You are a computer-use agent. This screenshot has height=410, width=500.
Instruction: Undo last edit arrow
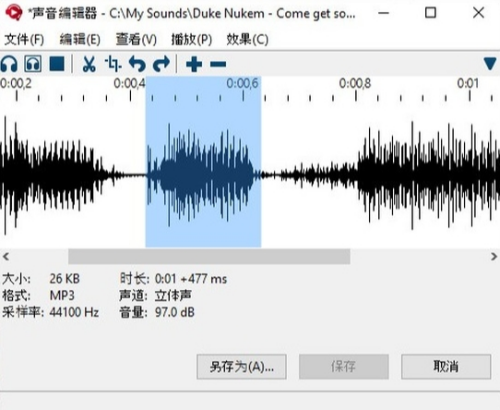point(137,64)
